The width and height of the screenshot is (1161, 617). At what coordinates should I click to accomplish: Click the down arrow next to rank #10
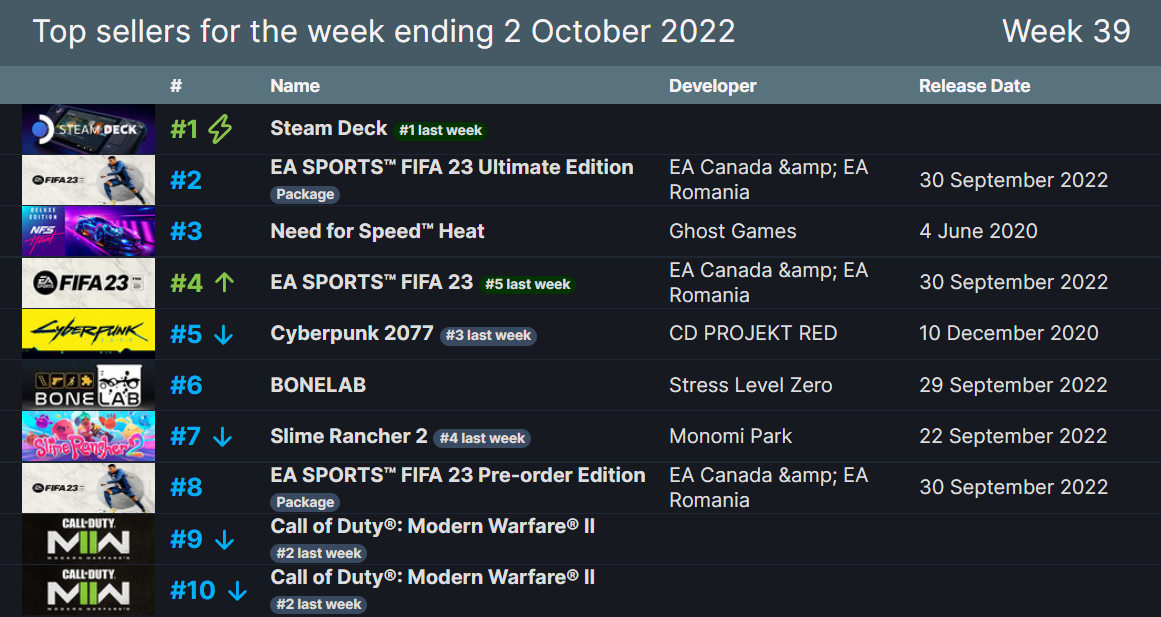pos(236,590)
